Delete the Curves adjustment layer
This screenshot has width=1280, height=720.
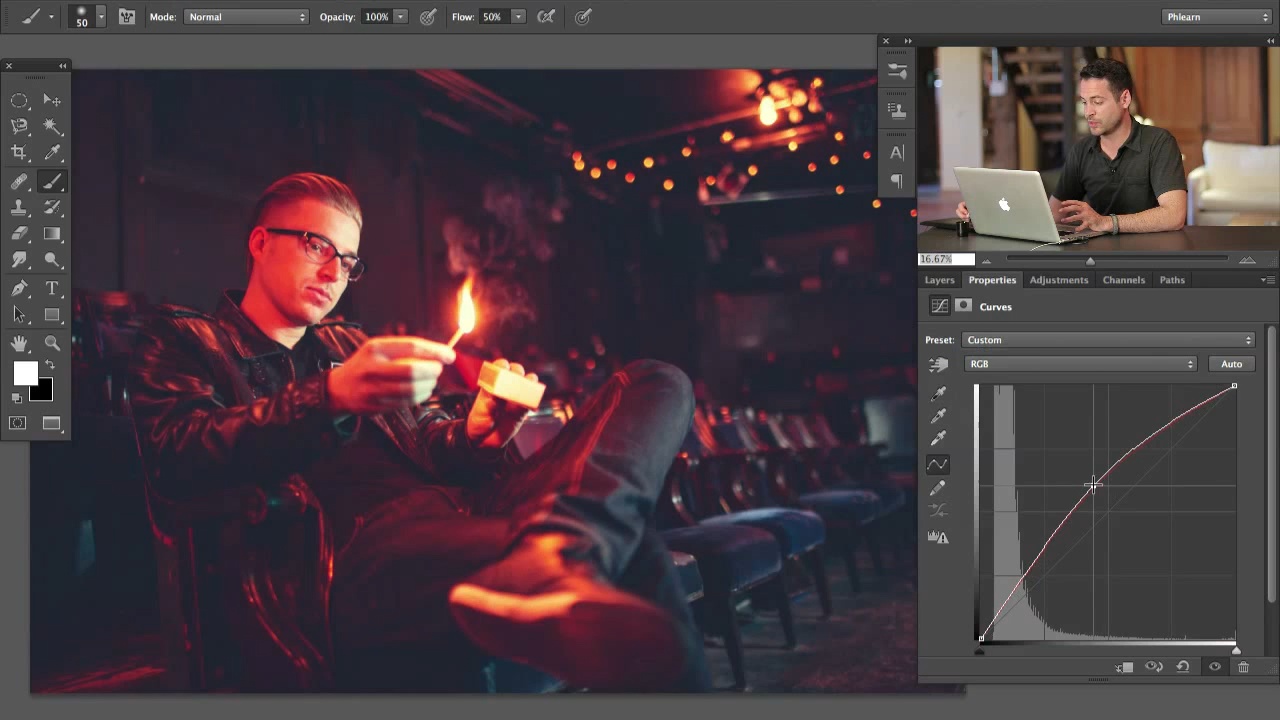point(1244,667)
